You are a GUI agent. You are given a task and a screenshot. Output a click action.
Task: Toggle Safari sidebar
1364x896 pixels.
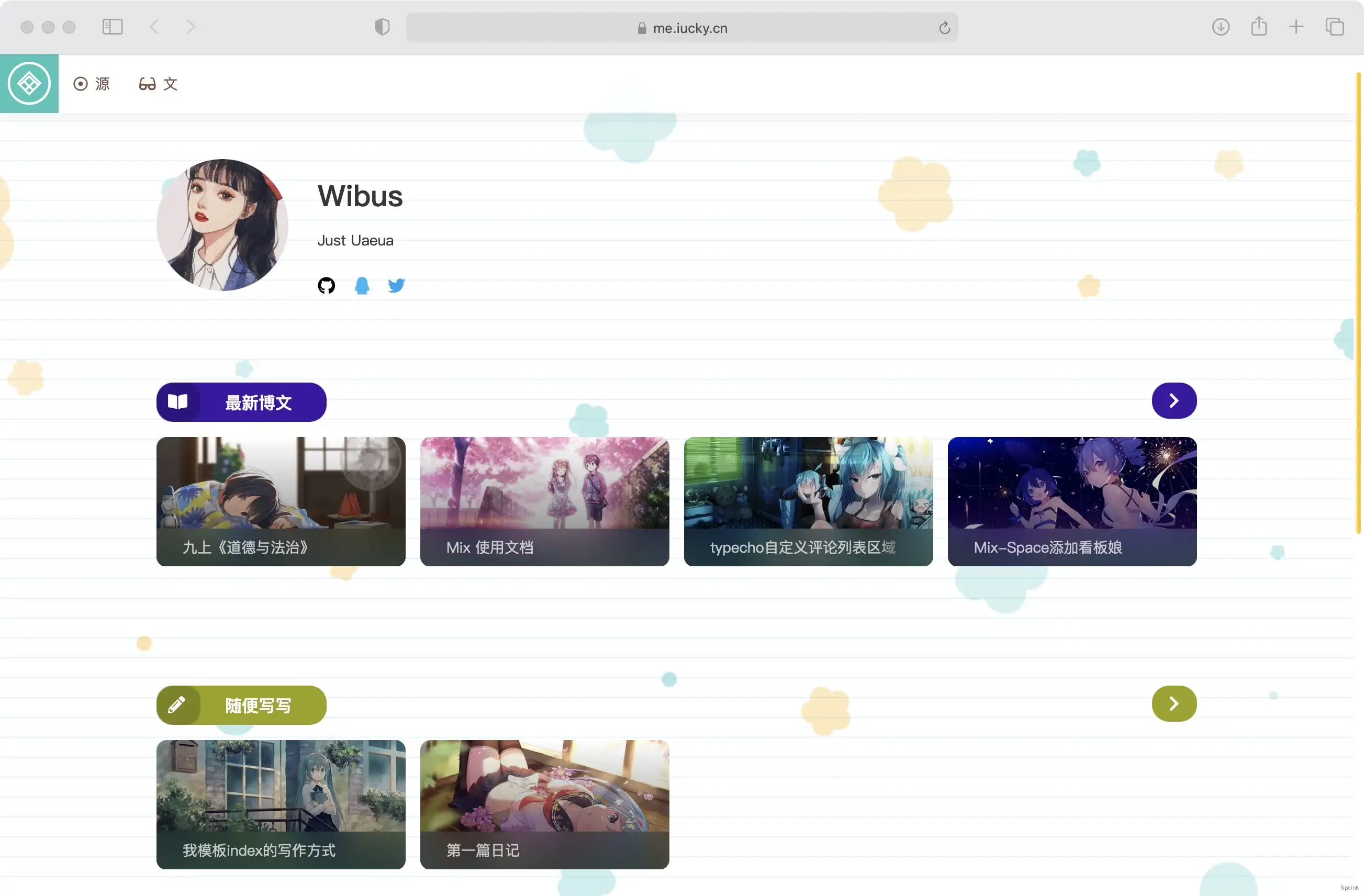(x=113, y=27)
